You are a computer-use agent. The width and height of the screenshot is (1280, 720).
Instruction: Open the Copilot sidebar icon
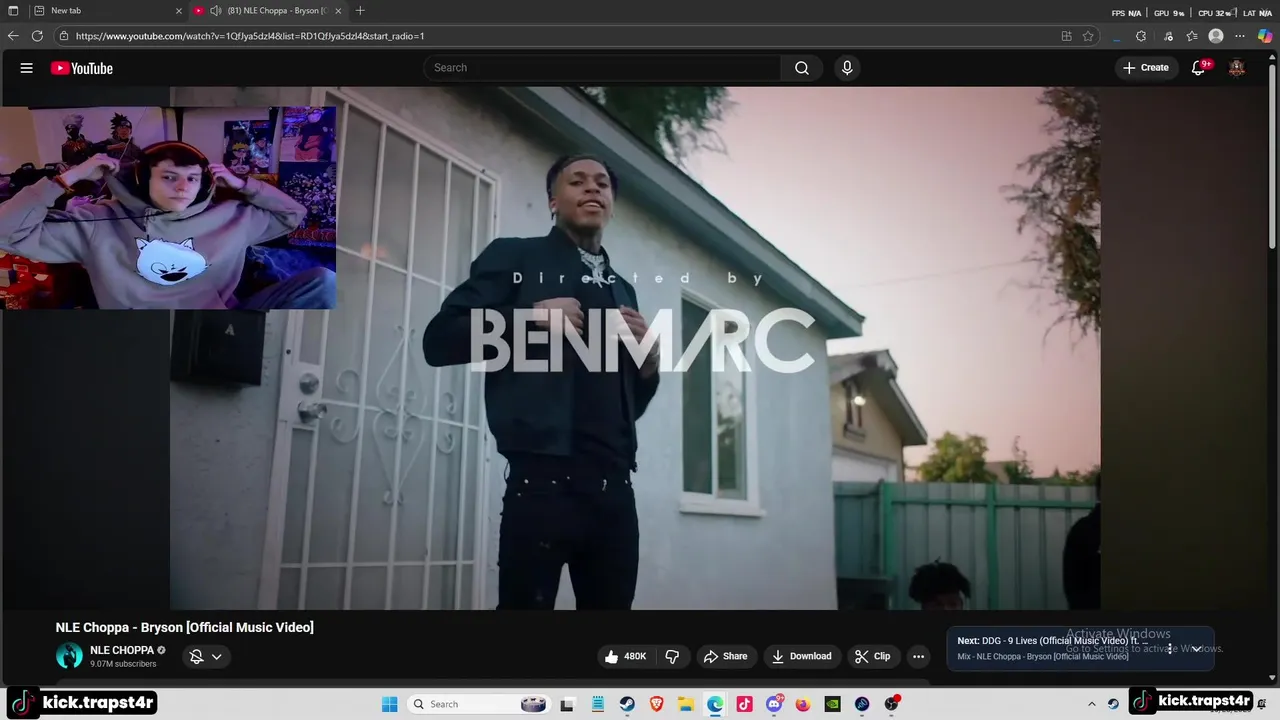pos(1265,36)
